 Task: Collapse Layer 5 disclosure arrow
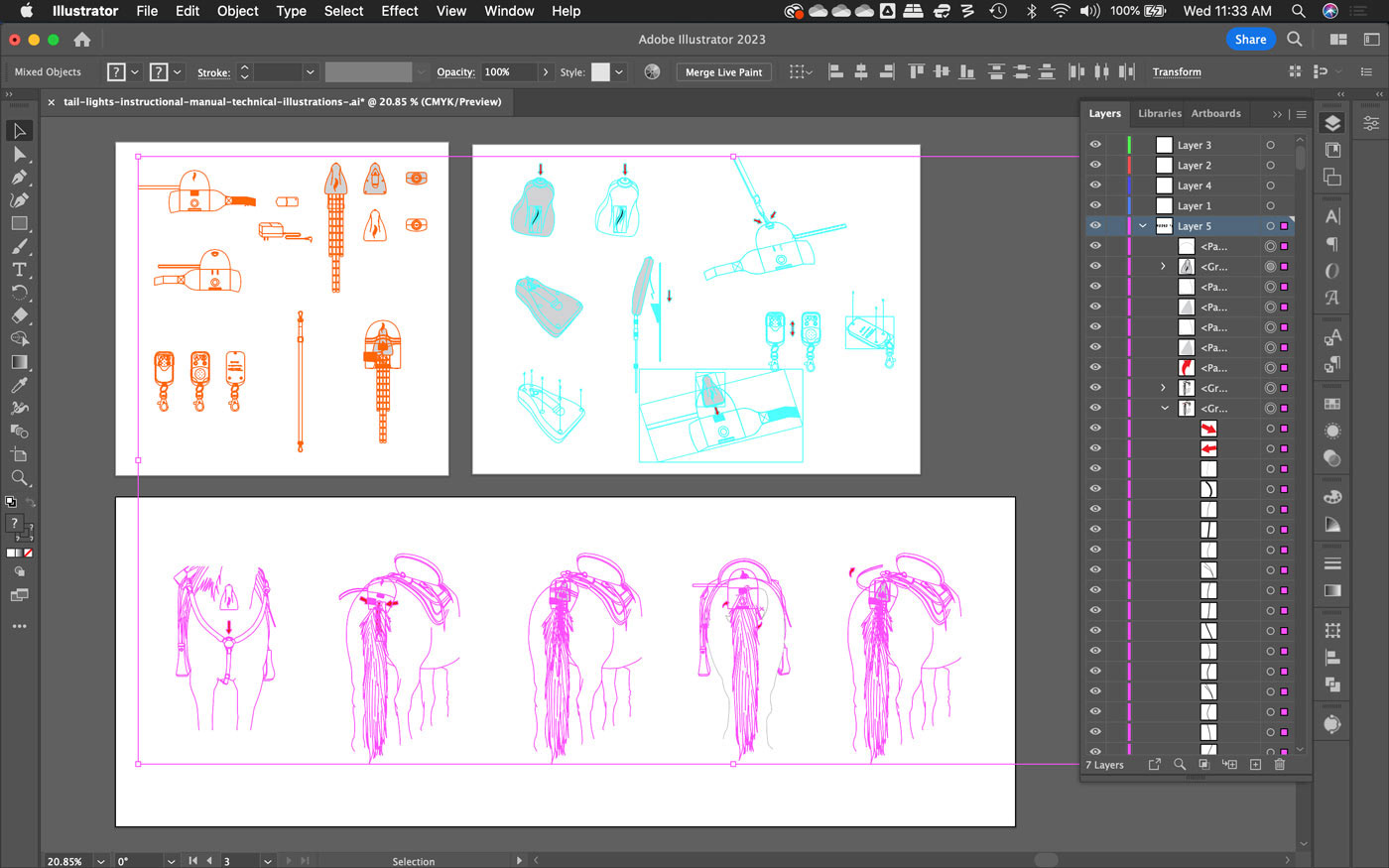[1143, 226]
